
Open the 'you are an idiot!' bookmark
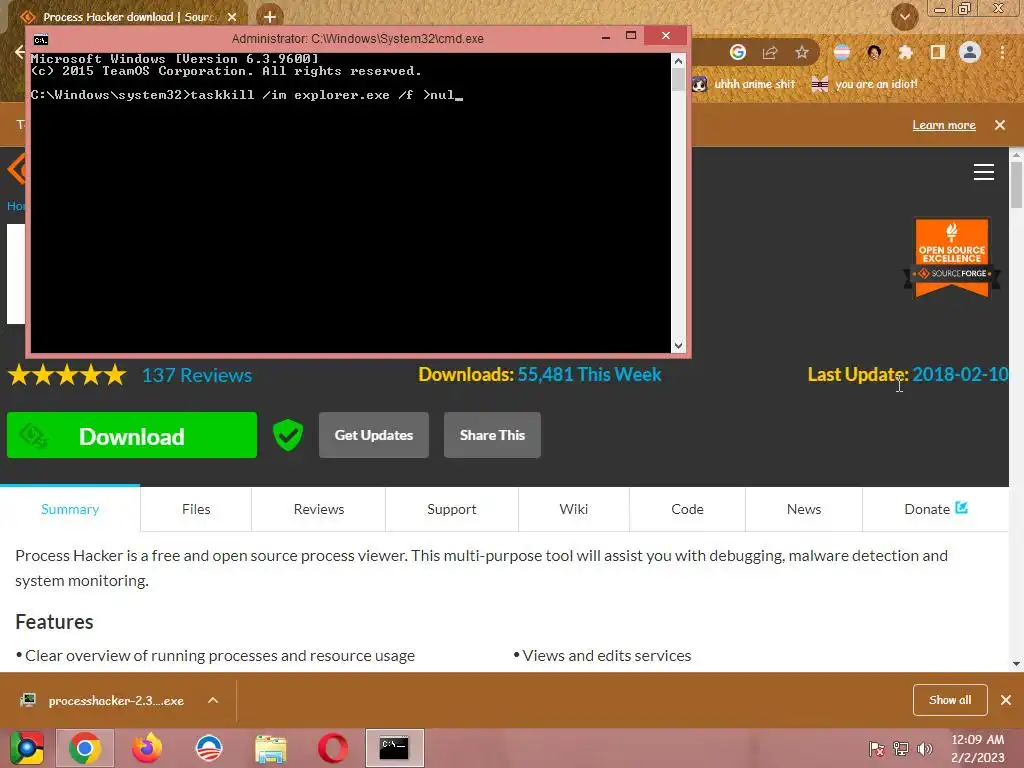(865, 84)
